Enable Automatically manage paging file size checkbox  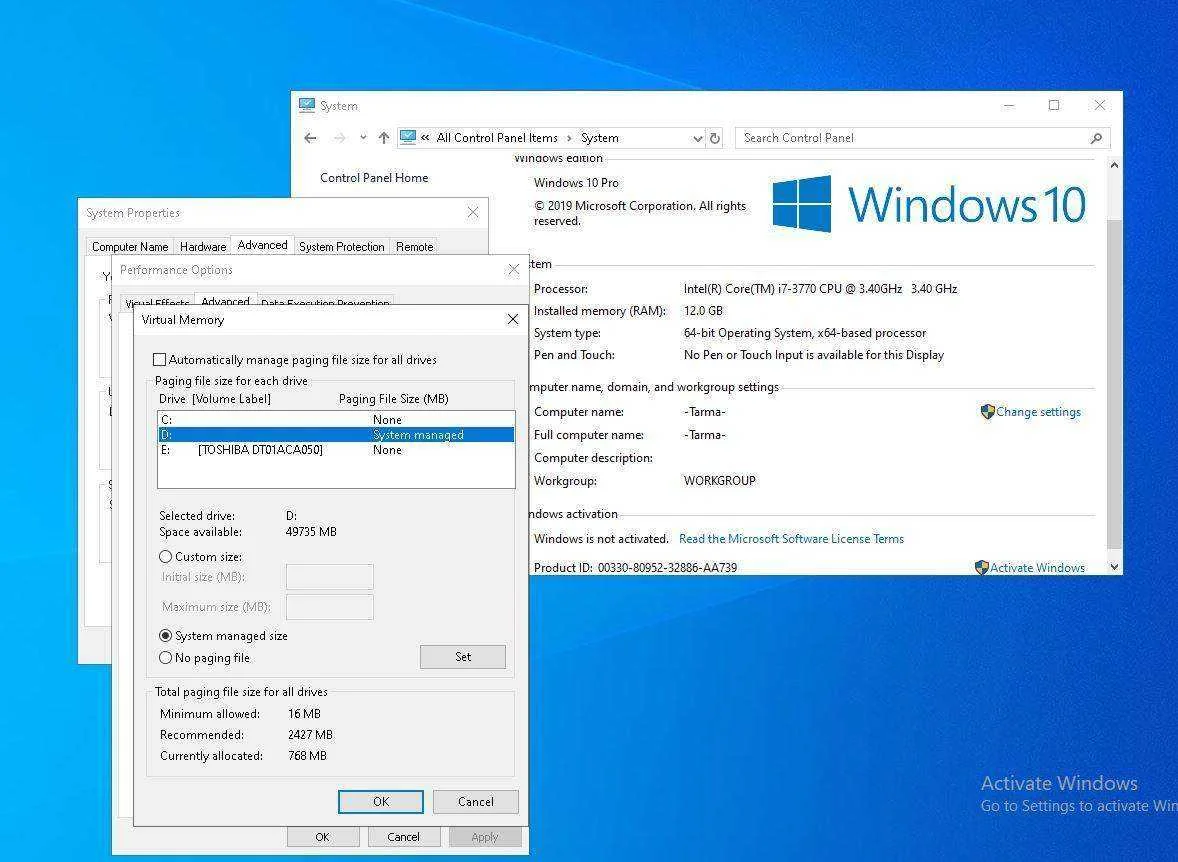(x=159, y=360)
